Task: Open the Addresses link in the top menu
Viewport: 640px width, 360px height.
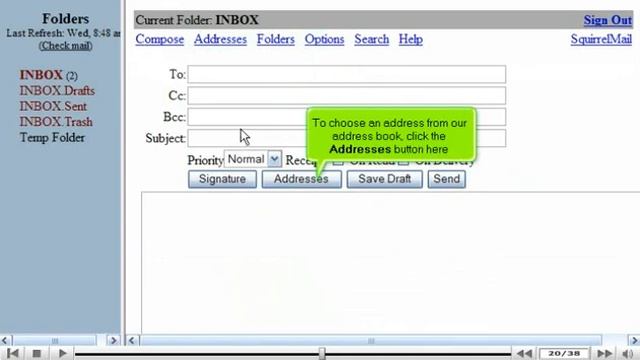Action: (x=220, y=39)
